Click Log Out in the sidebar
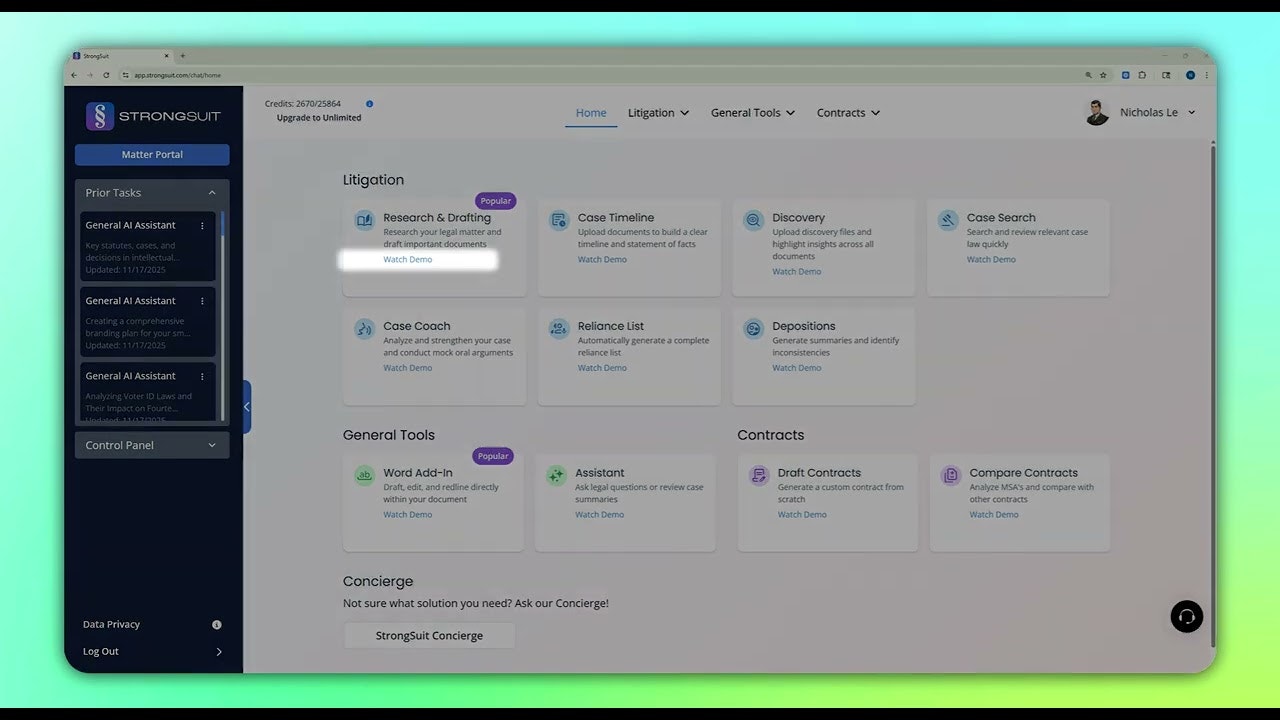Viewport: 1280px width, 720px height. pyautogui.click(x=101, y=652)
